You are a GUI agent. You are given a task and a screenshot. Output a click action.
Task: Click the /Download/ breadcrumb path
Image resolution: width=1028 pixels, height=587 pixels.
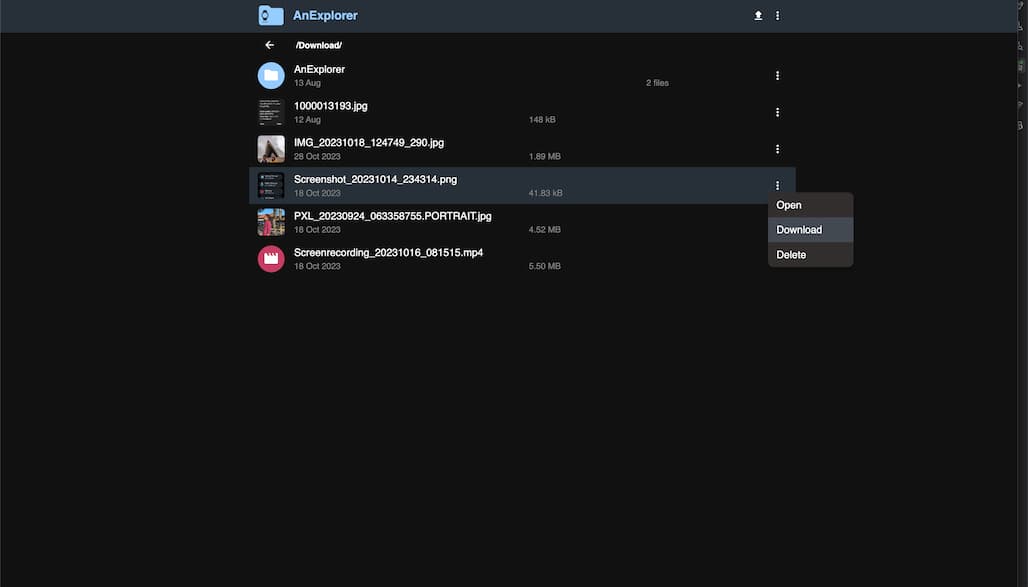click(319, 44)
